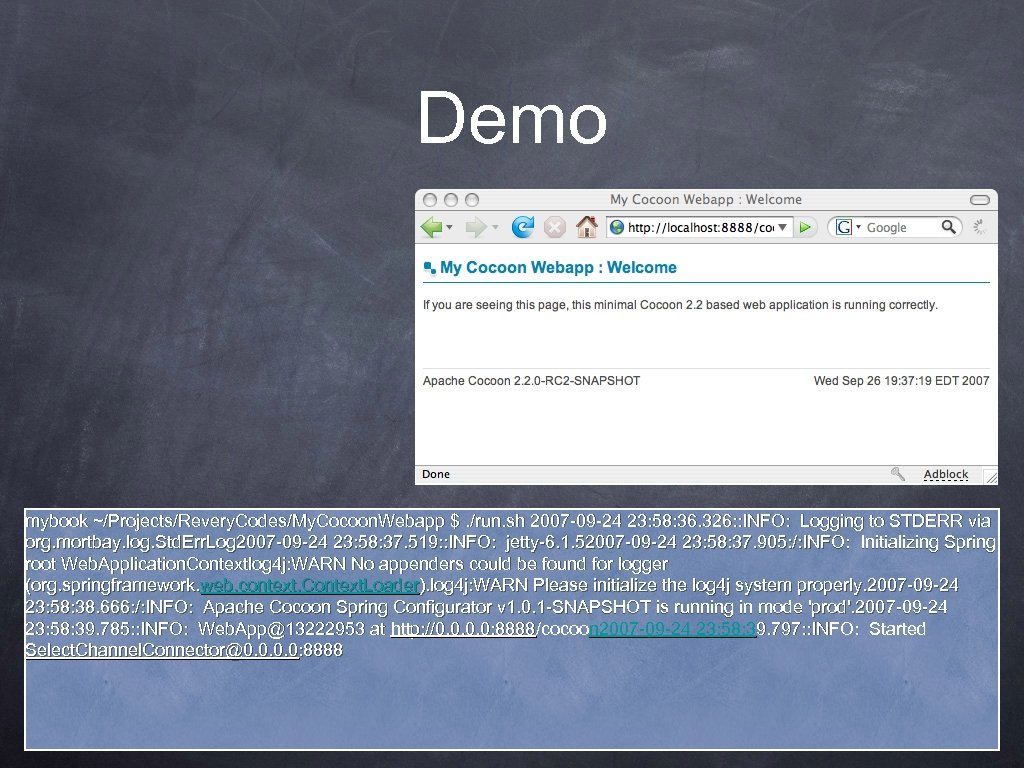Open the Adblock status bar item

pos(946,474)
